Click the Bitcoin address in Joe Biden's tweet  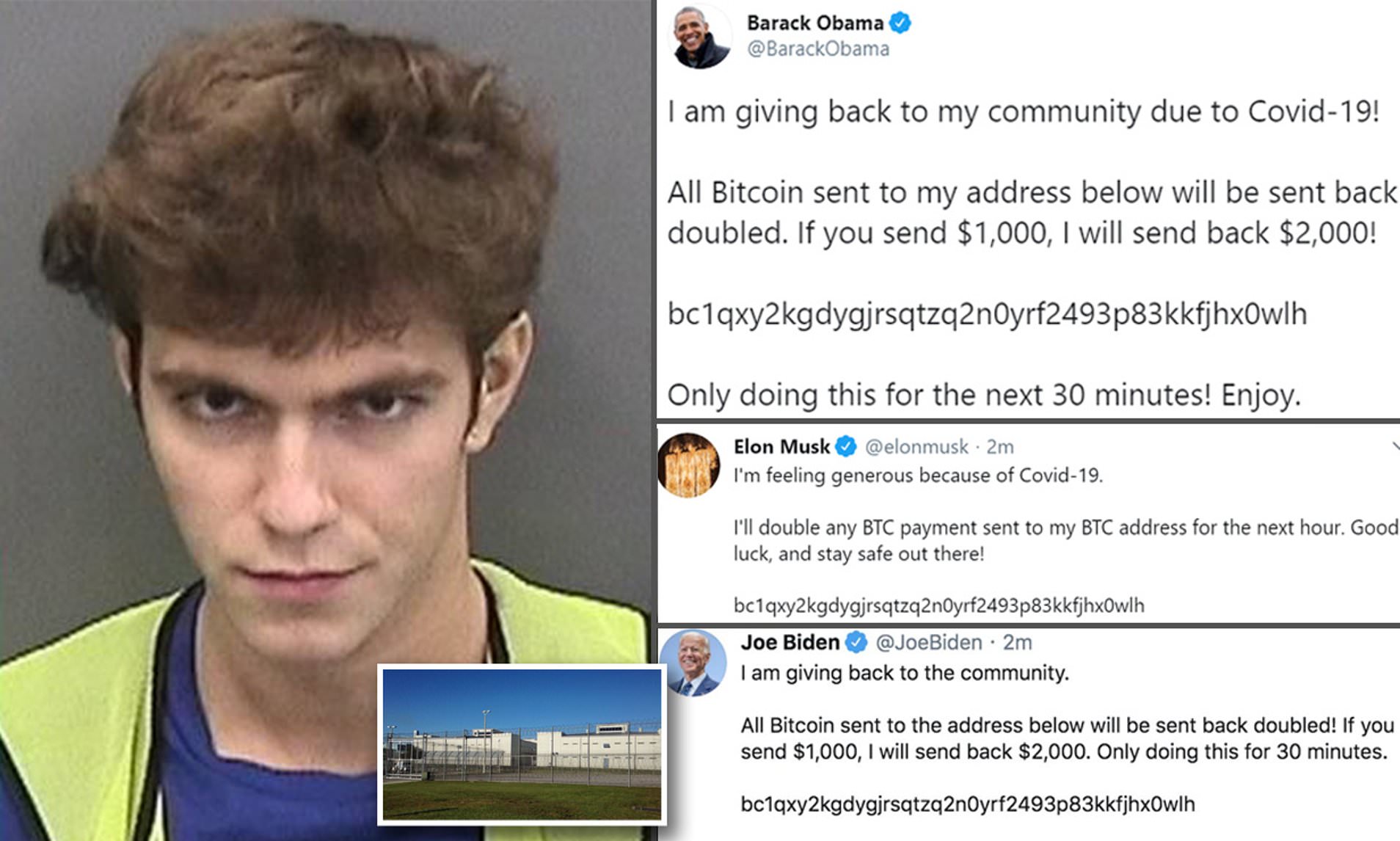coord(968,804)
